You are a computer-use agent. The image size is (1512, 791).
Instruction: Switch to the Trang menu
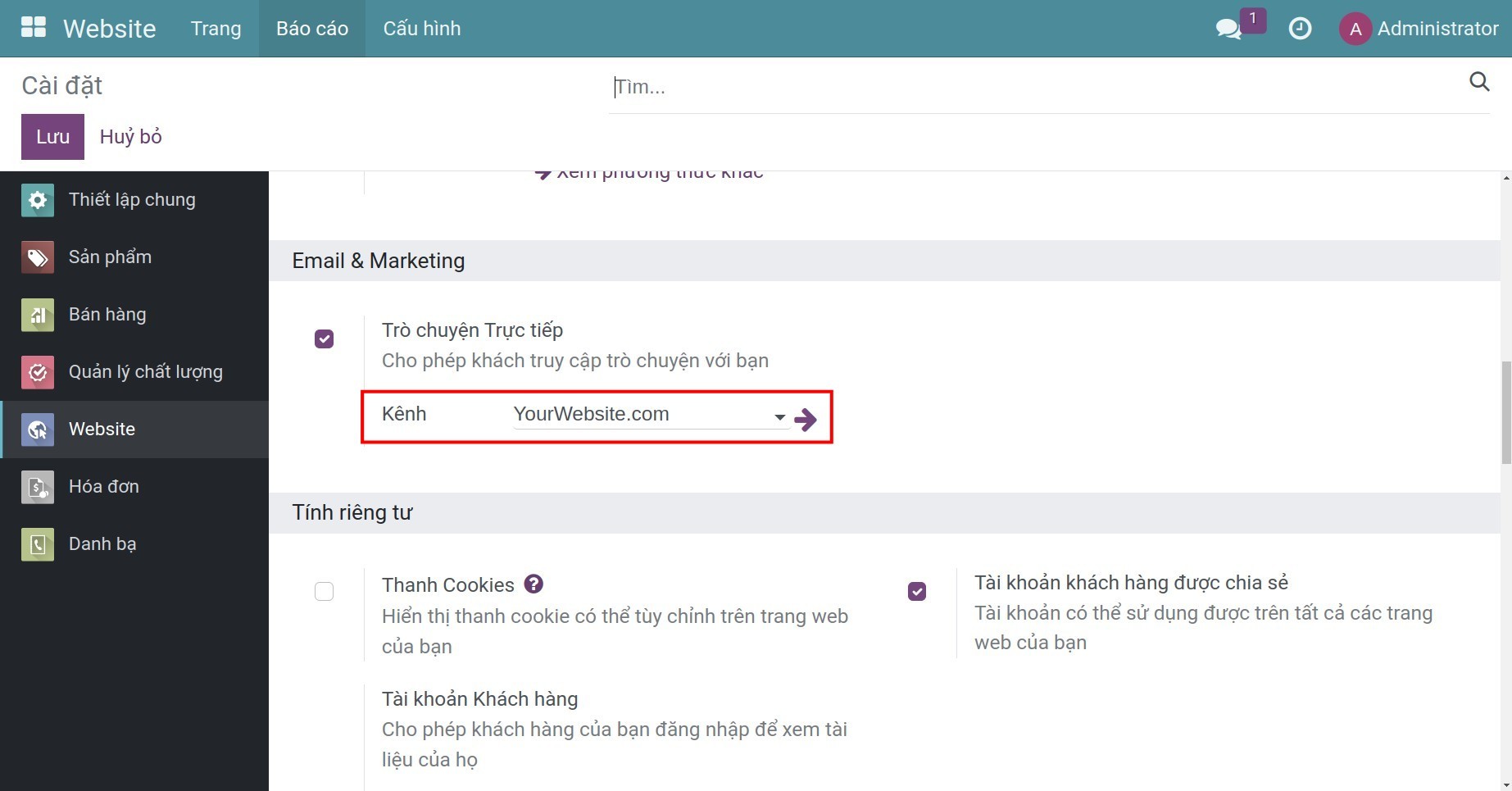(216, 28)
